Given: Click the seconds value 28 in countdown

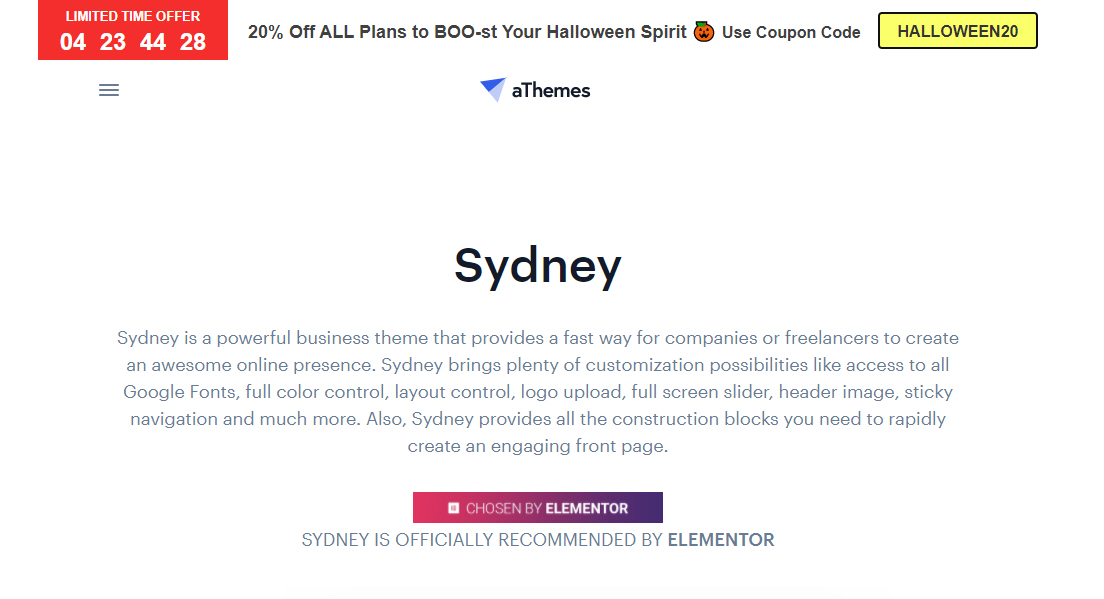Looking at the screenshot, I should [193, 42].
